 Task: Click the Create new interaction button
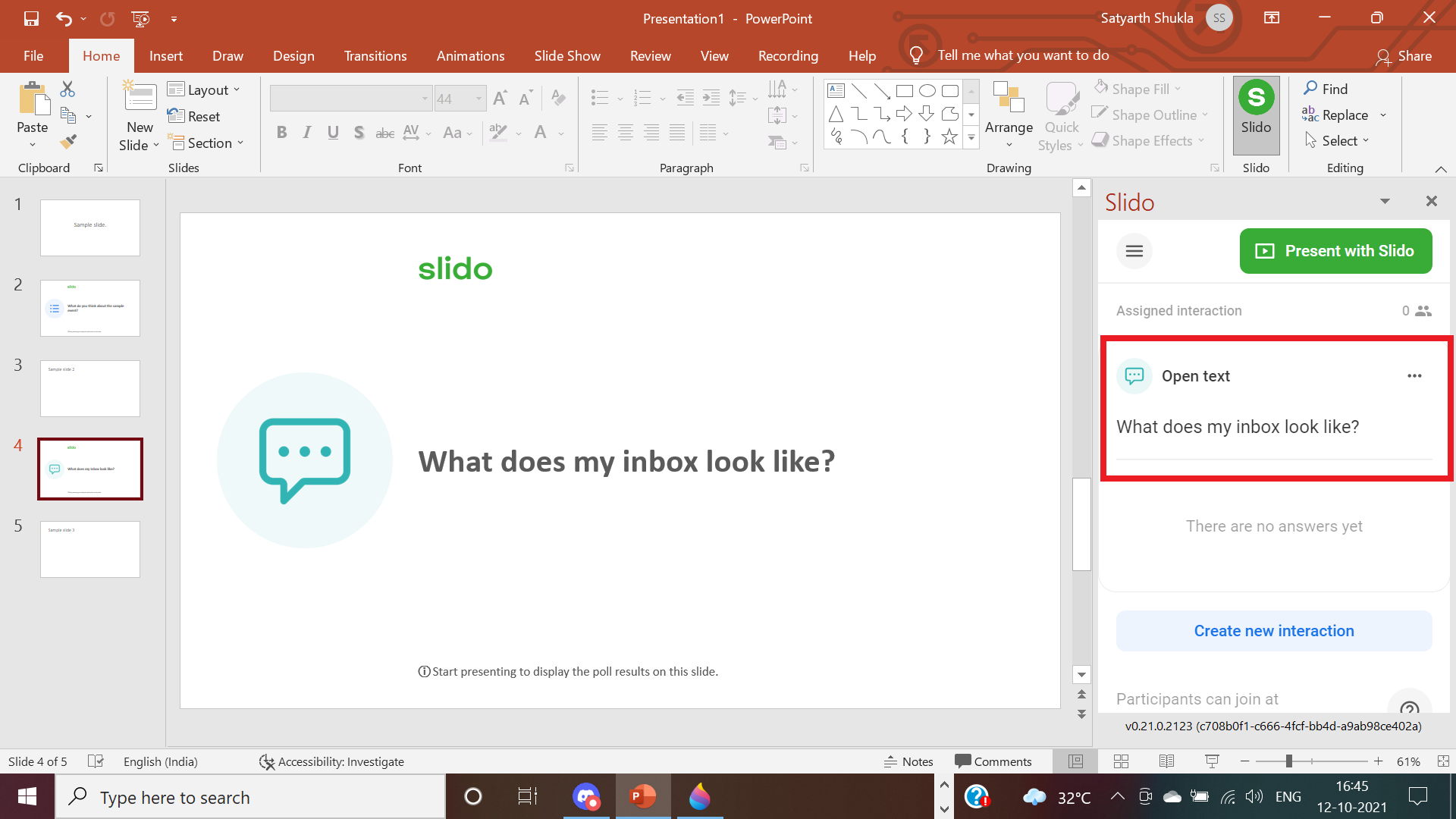[1273, 630]
